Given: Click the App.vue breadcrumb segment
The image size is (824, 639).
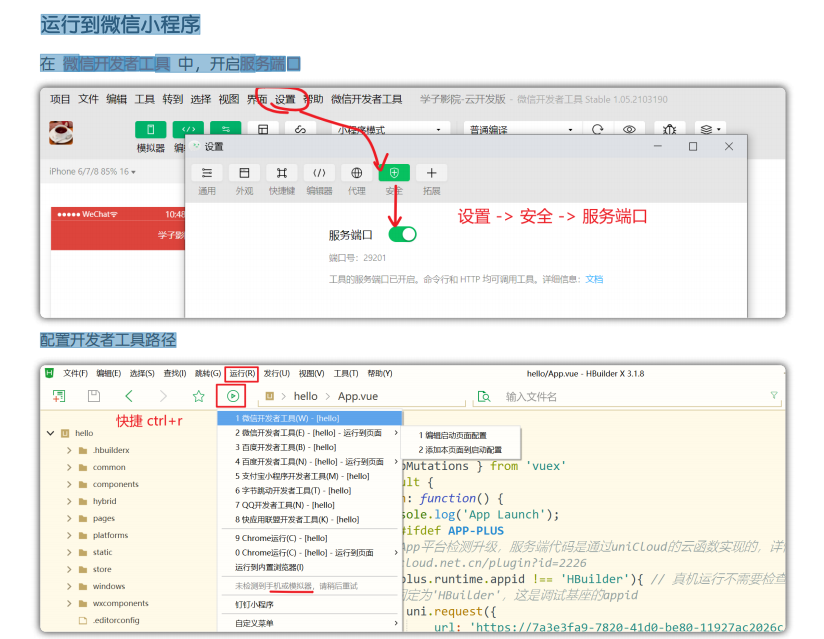Looking at the screenshot, I should point(358,396).
